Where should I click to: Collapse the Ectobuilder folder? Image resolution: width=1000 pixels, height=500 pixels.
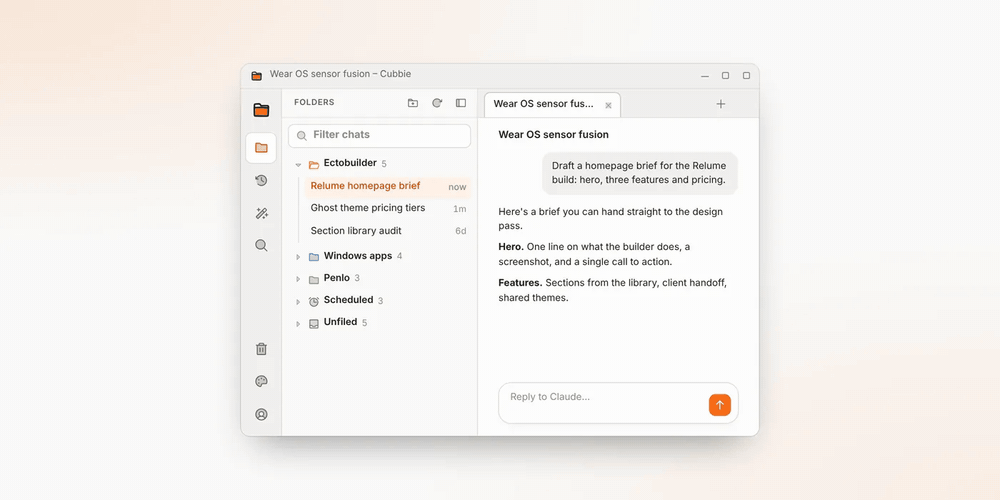(x=298, y=165)
